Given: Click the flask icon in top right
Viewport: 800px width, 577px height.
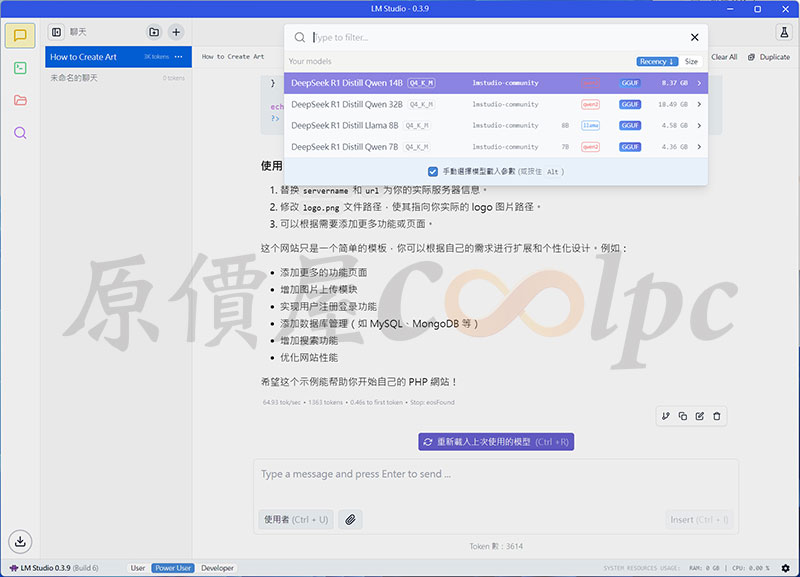Looking at the screenshot, I should pyautogui.click(x=784, y=32).
